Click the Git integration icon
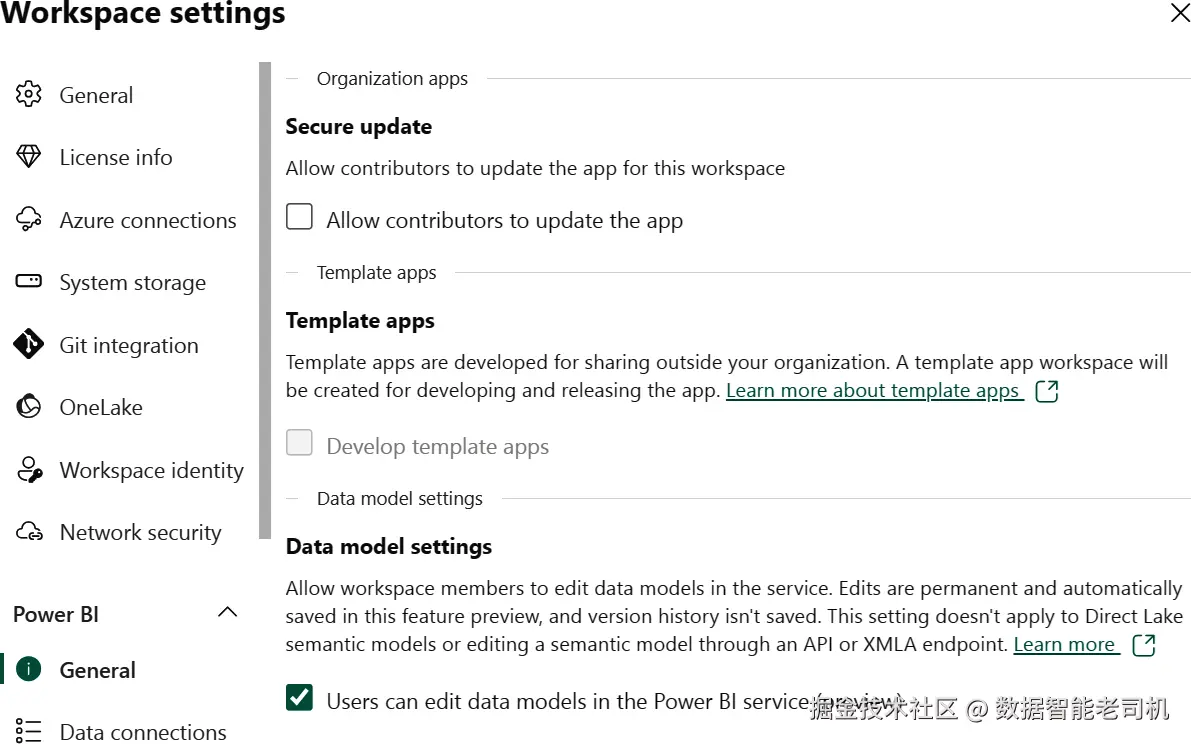Viewport: 1191px width, 744px height. click(29, 345)
